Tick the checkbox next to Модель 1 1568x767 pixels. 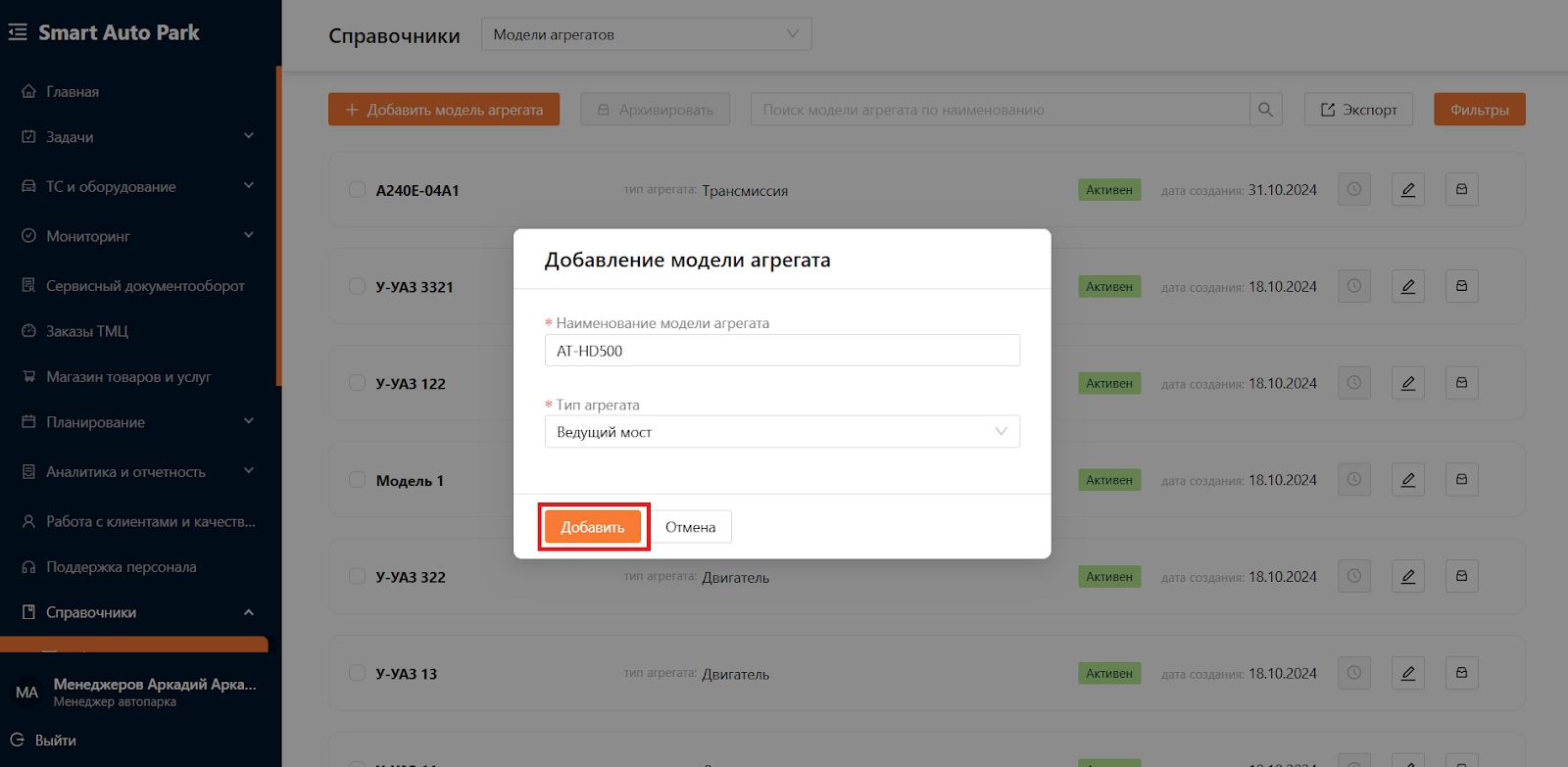tap(358, 480)
